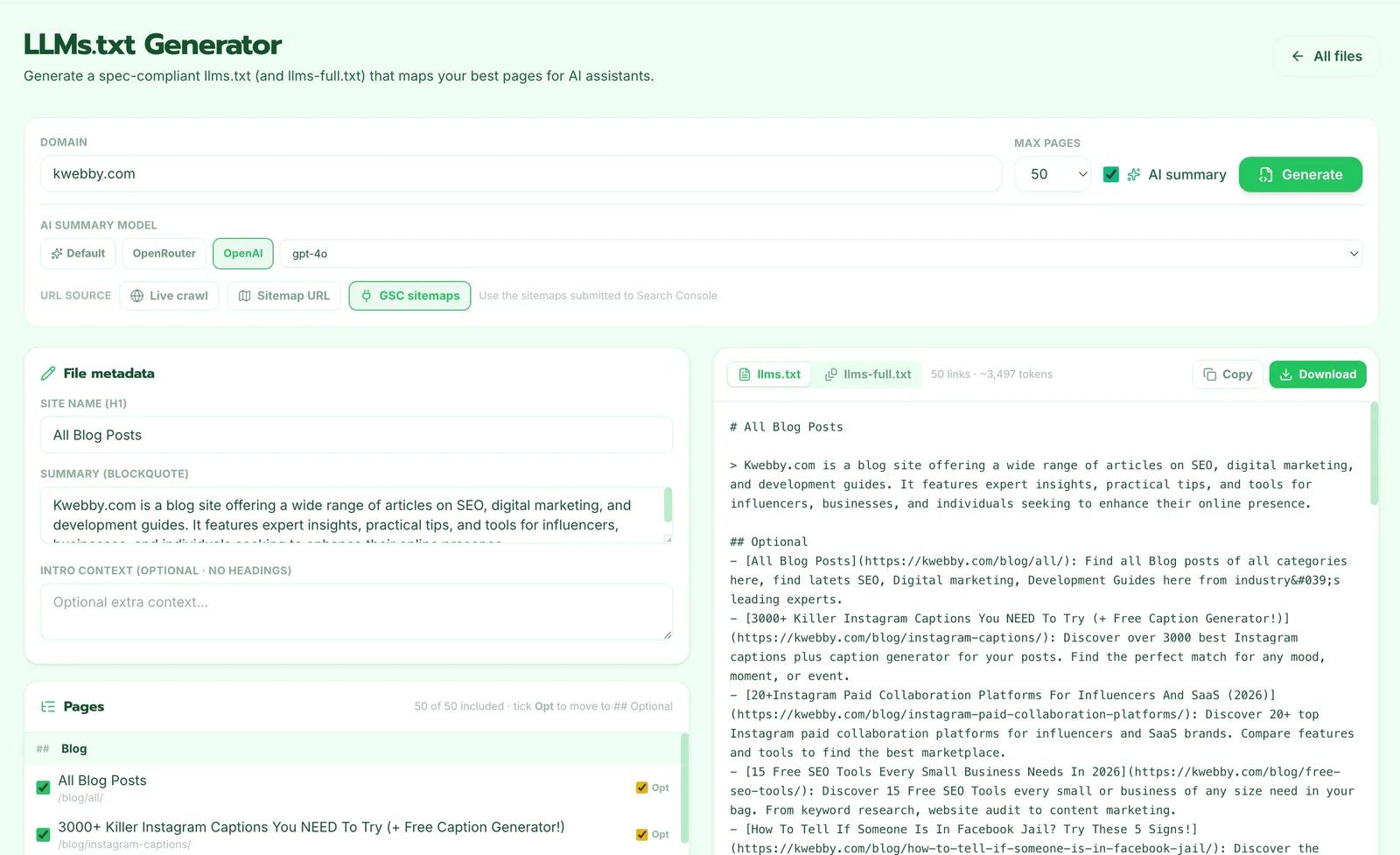Click the 'LLMs.txt Generator' page title
This screenshot has width=1400, height=855.
[x=152, y=44]
